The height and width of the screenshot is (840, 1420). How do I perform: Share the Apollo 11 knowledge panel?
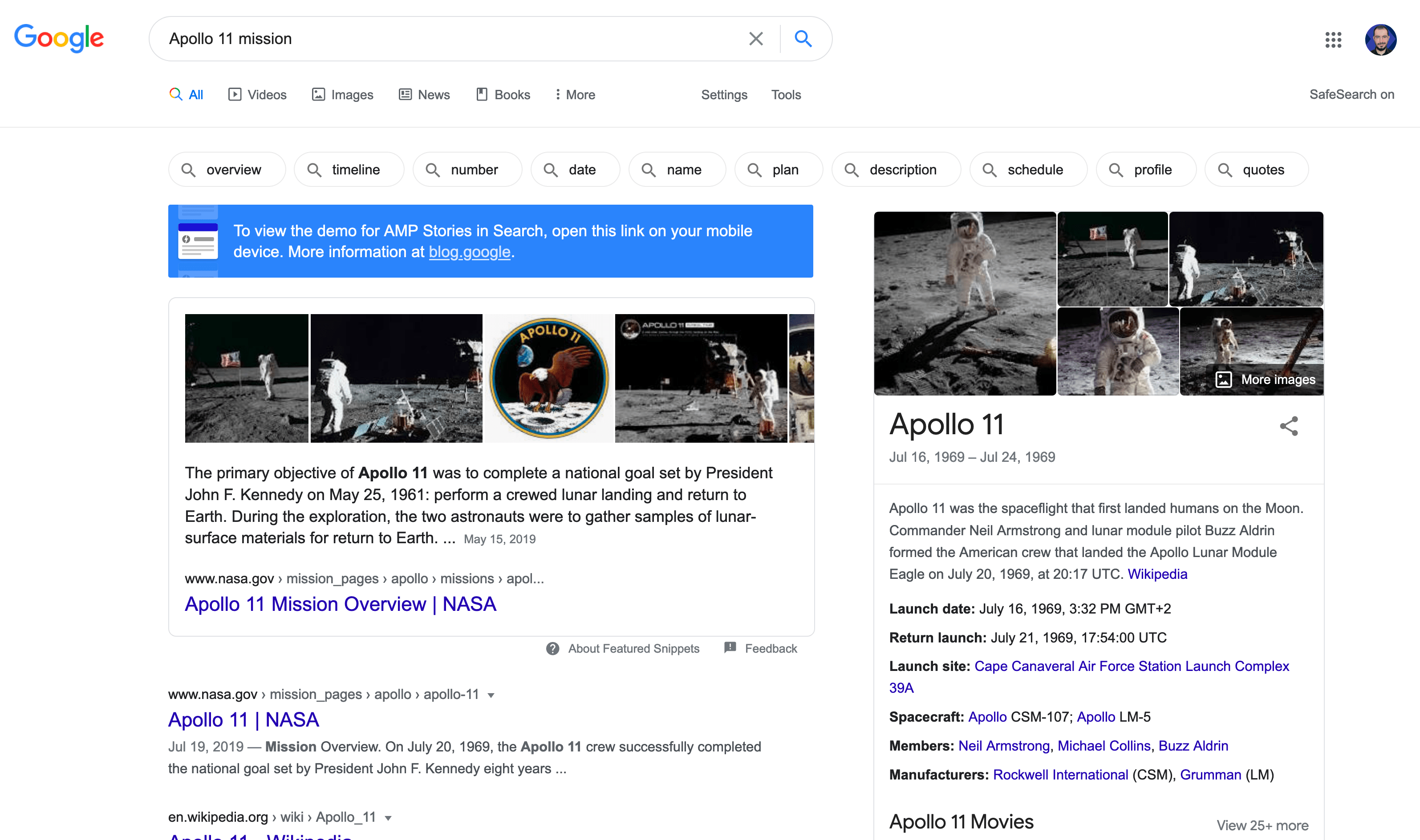[x=1289, y=426]
